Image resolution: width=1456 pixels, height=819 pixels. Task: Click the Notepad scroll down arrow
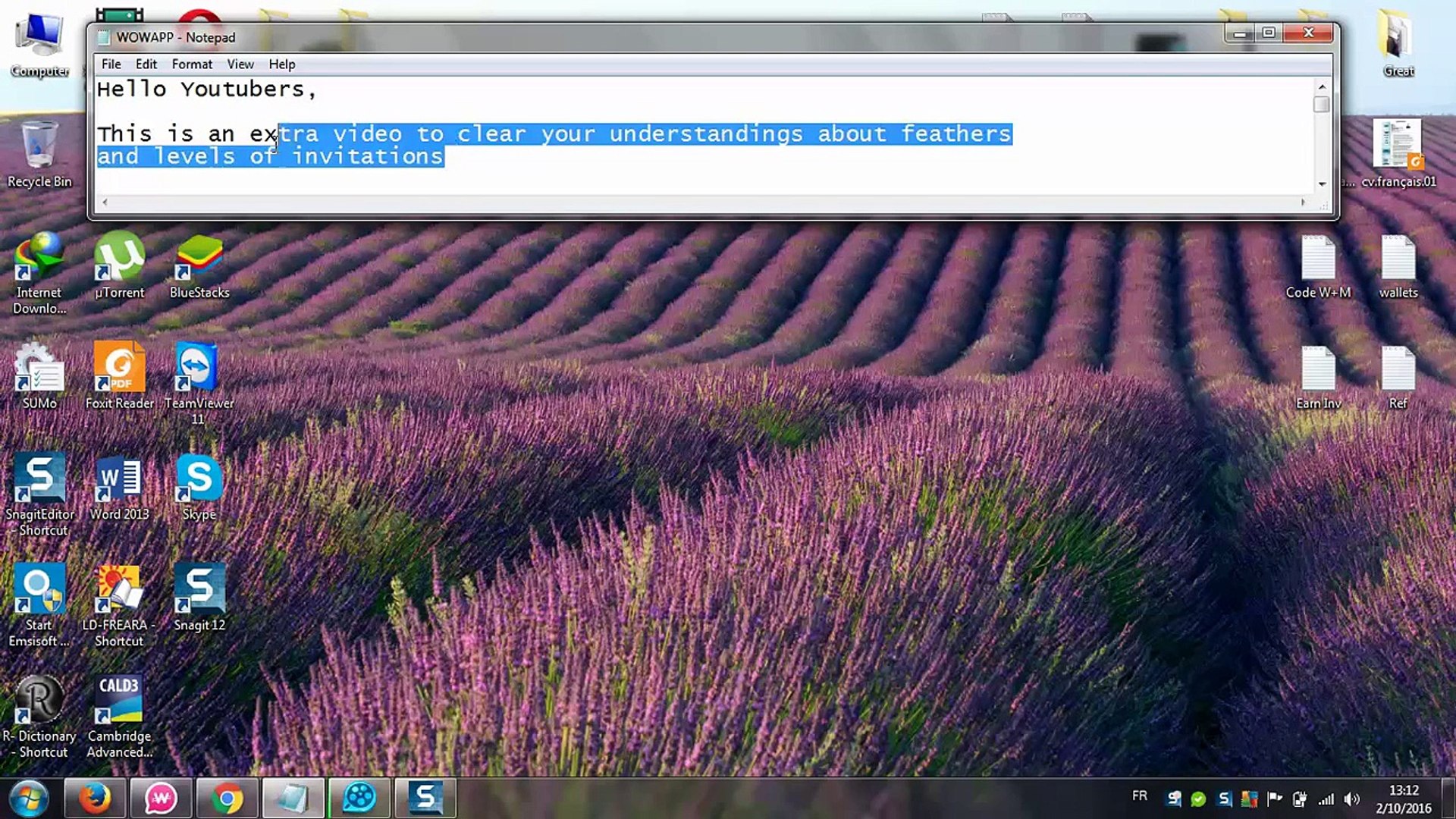(x=1322, y=184)
